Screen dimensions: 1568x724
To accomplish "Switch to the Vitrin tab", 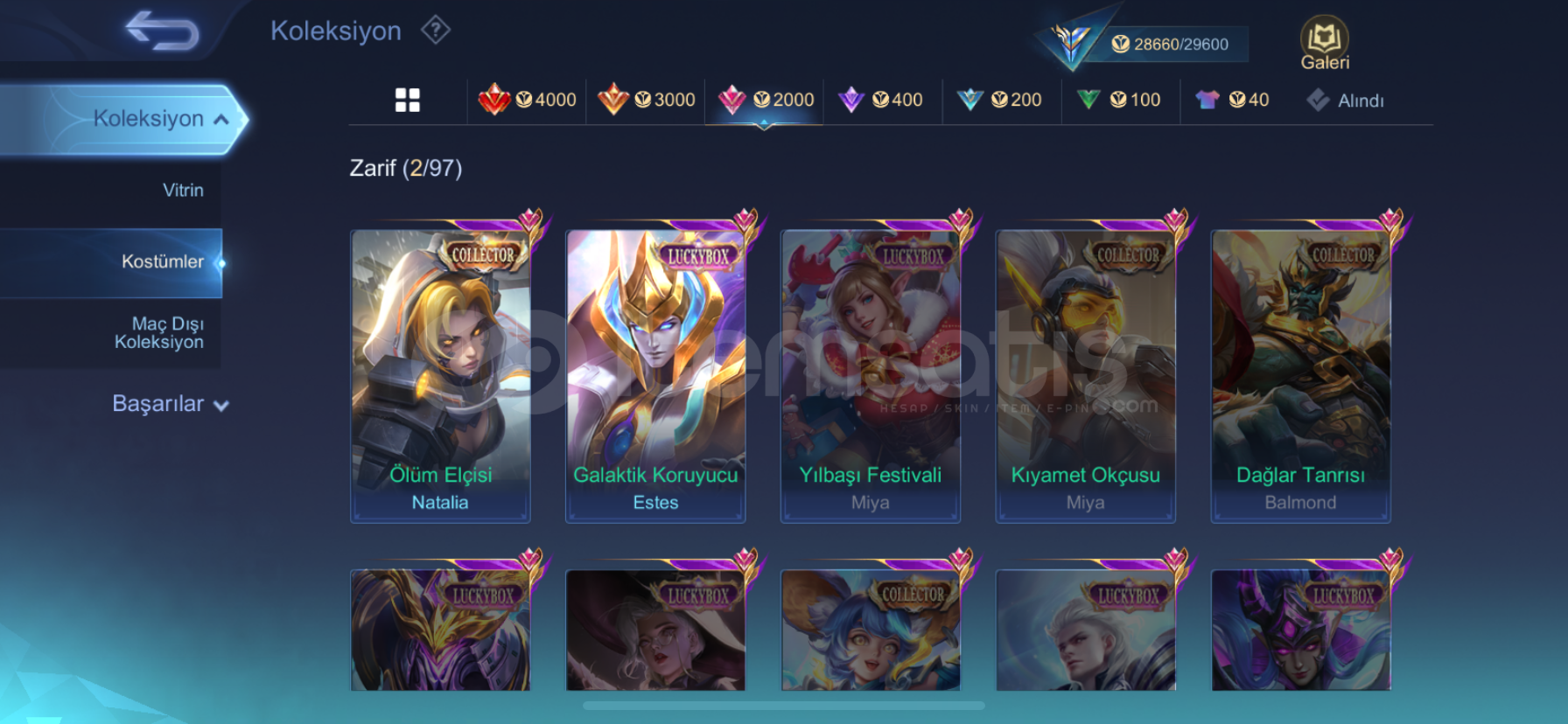I will [x=183, y=190].
